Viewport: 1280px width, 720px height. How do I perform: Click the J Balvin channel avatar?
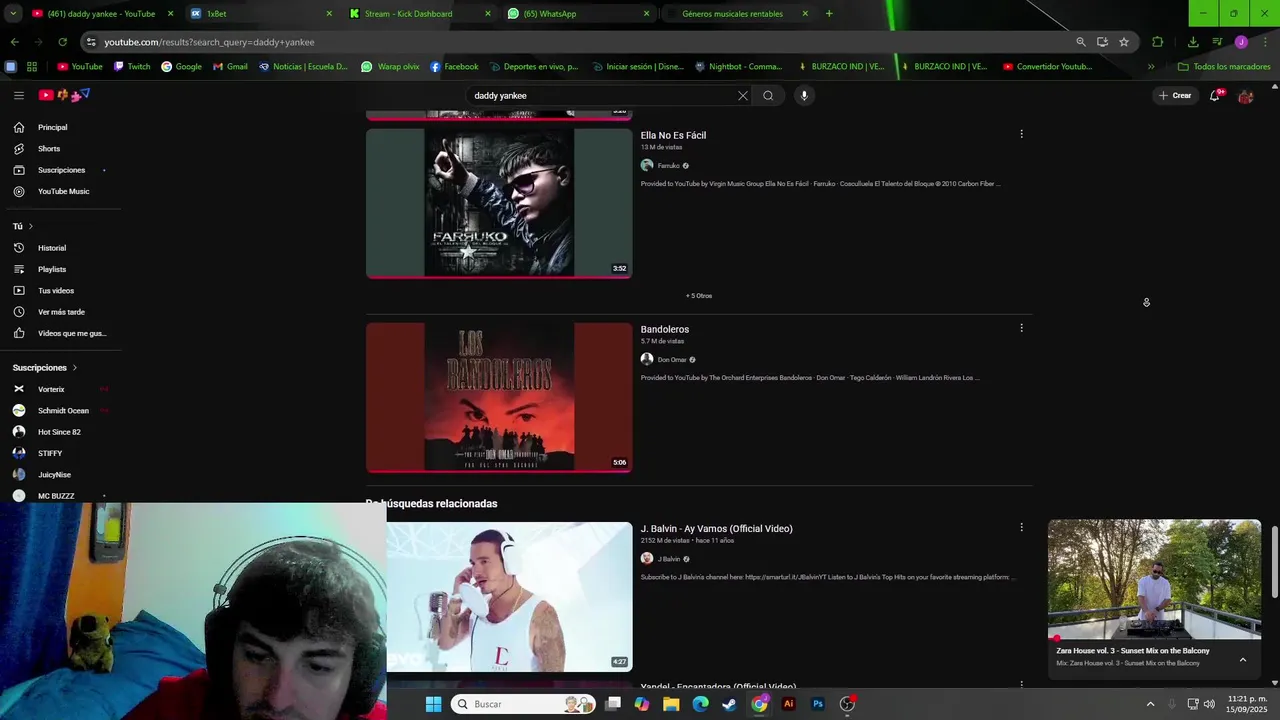point(647,559)
